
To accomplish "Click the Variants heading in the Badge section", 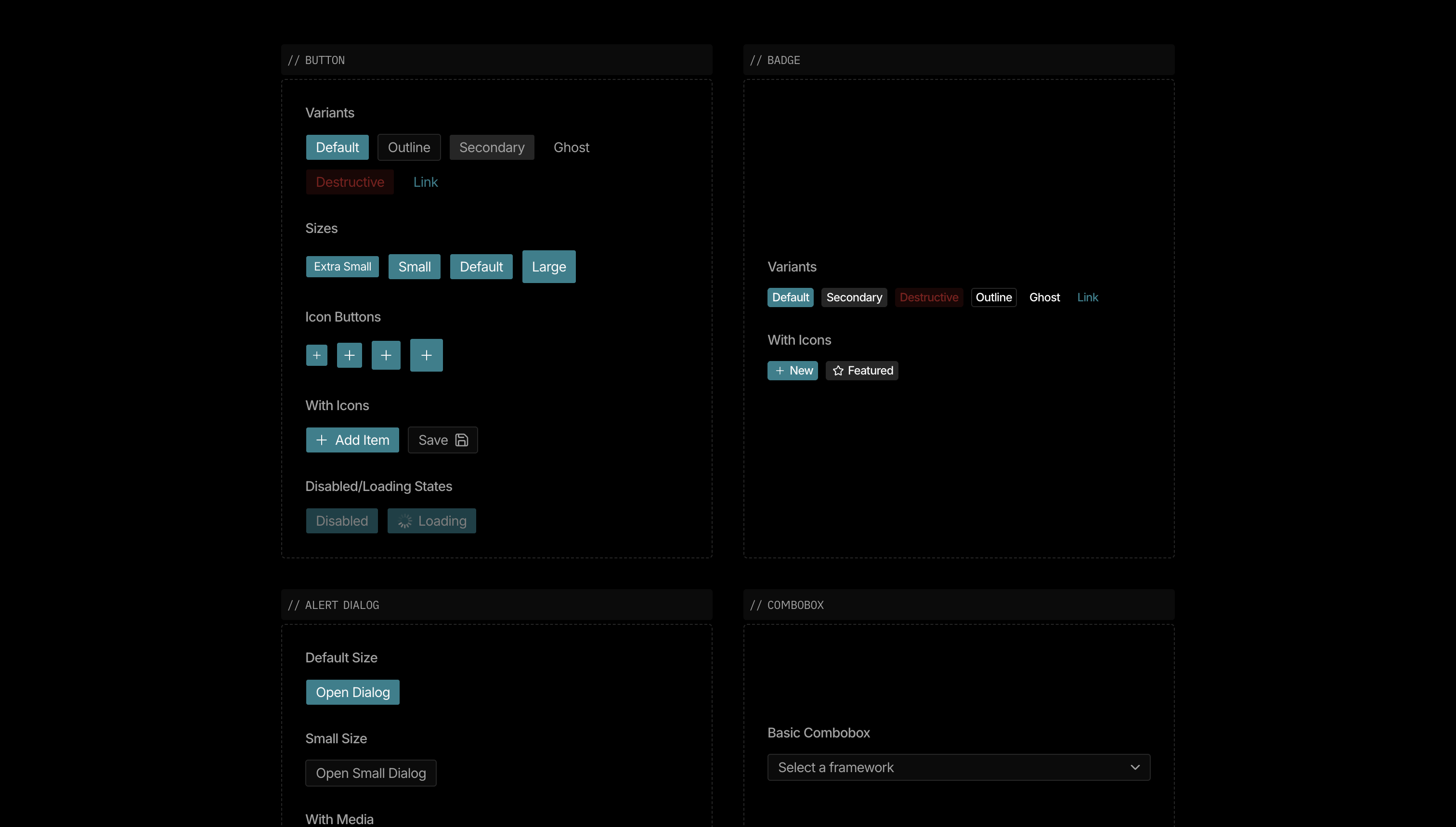I will point(792,267).
